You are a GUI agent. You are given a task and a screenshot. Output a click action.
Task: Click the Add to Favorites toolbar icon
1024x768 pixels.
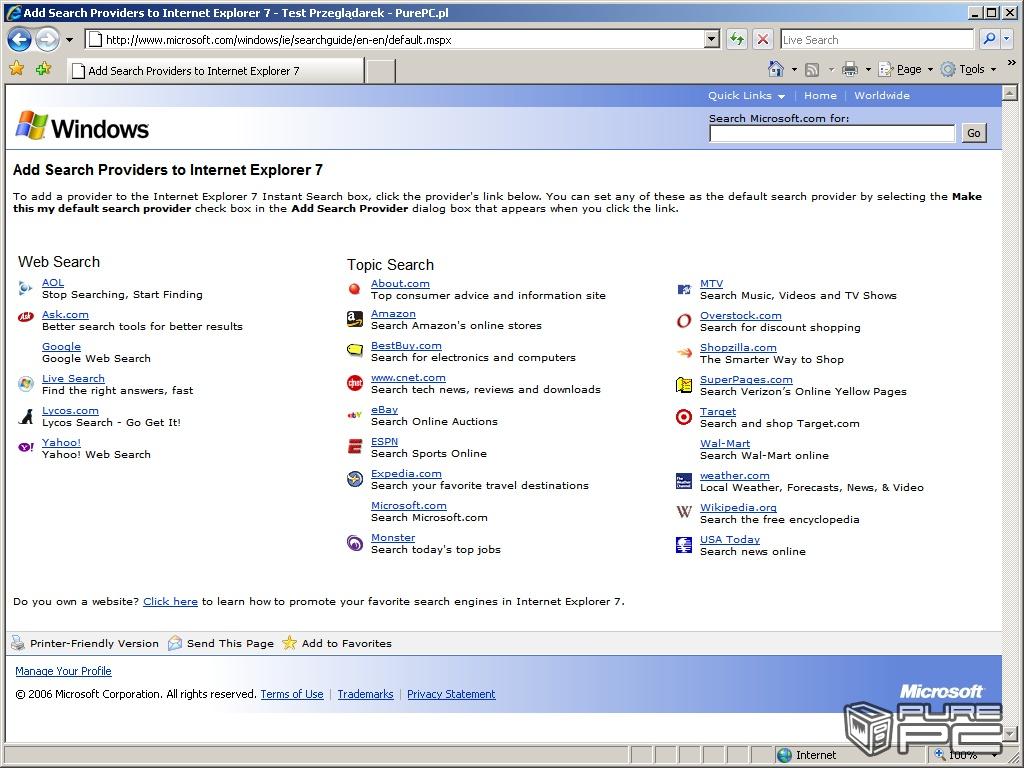[44, 69]
